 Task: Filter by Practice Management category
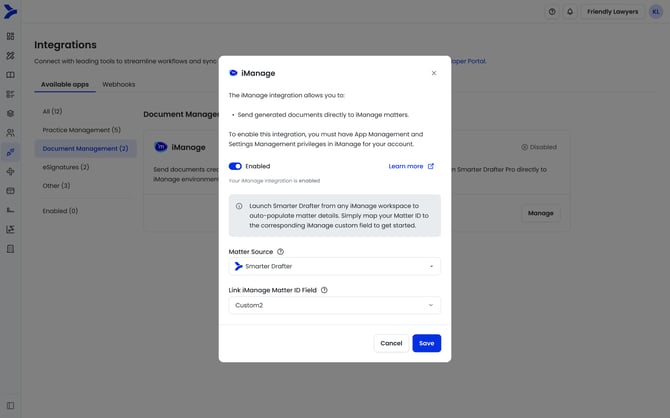(x=81, y=129)
